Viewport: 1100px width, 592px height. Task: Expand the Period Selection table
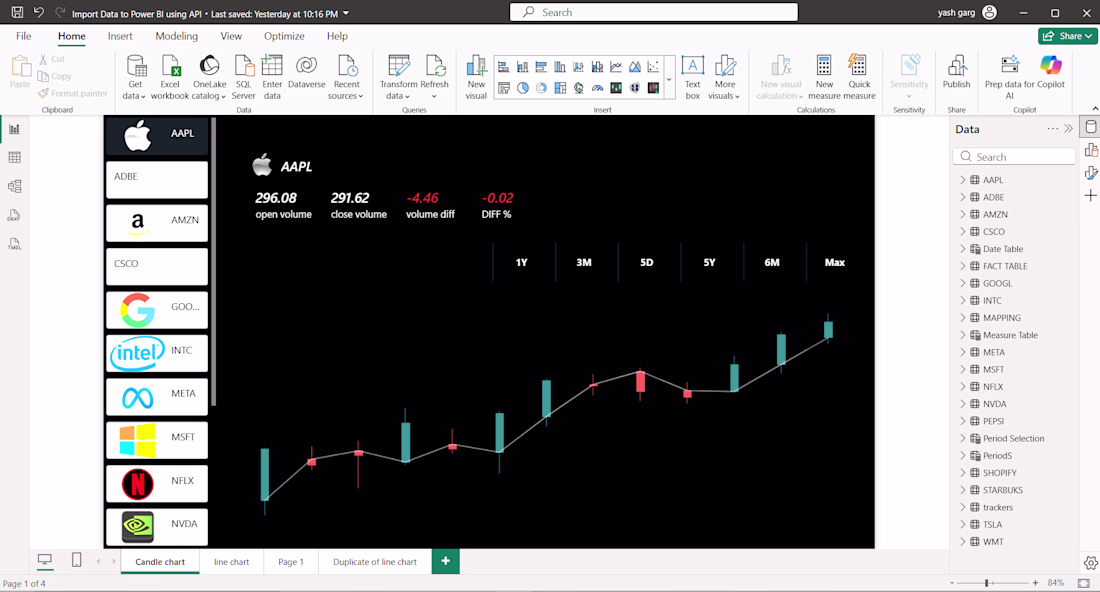click(x=962, y=438)
